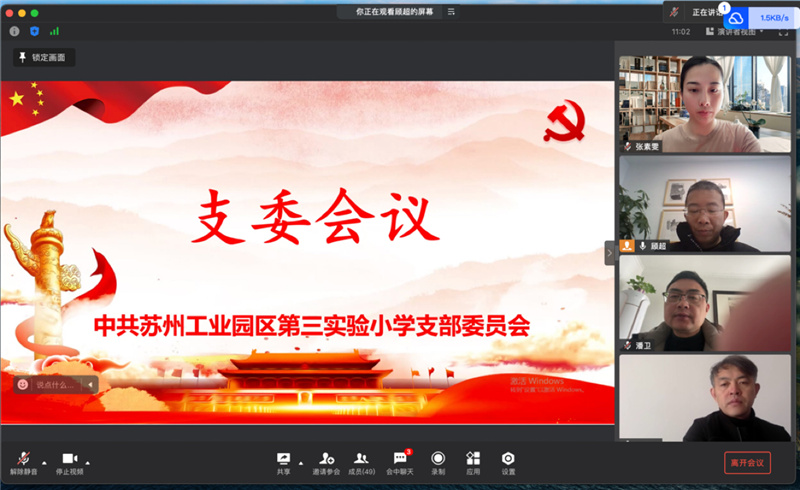Click the 你正在观看顾超的屏幕 notice

pos(394,12)
